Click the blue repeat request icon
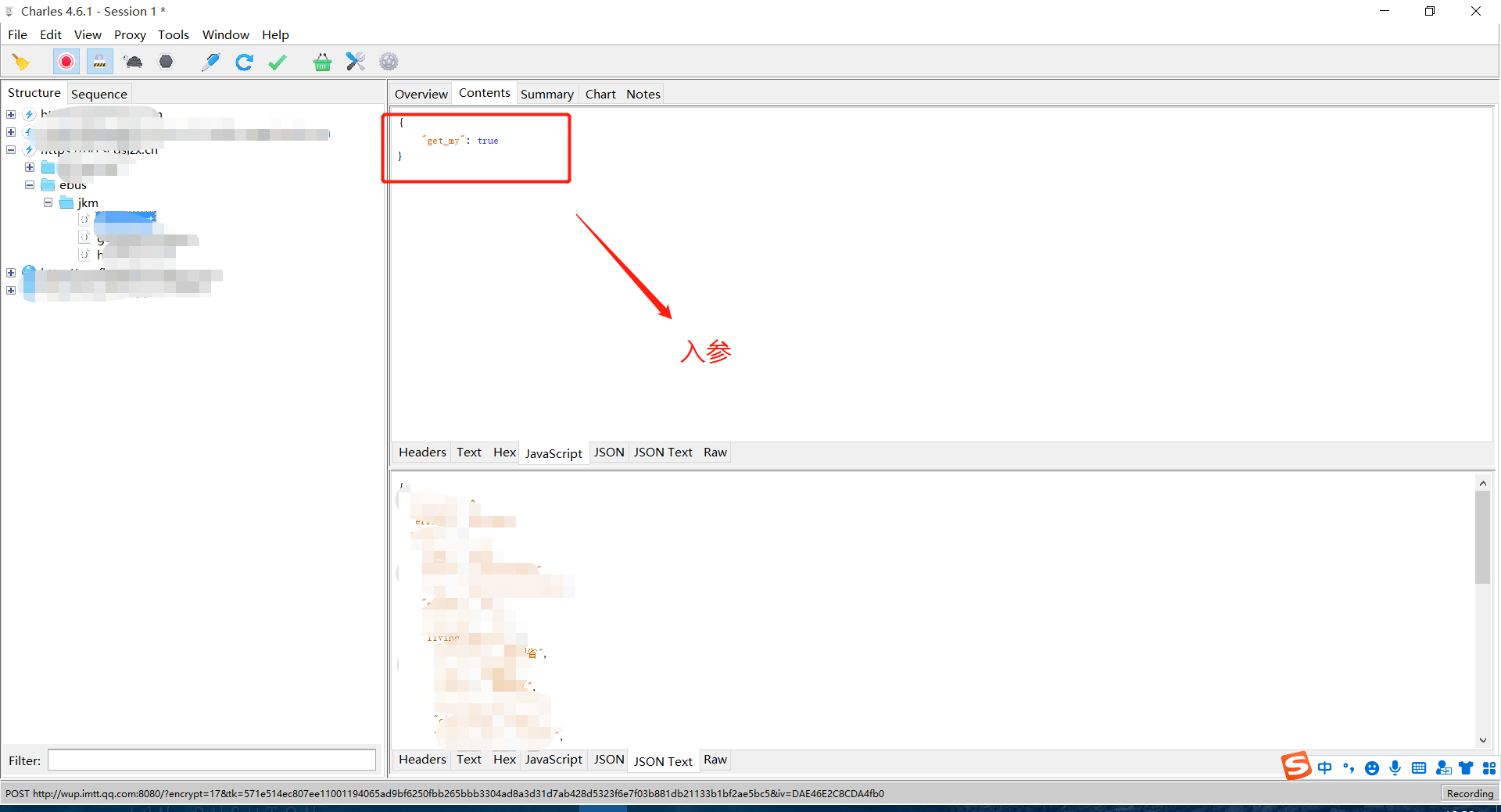Image resolution: width=1501 pixels, height=812 pixels. 244,62
